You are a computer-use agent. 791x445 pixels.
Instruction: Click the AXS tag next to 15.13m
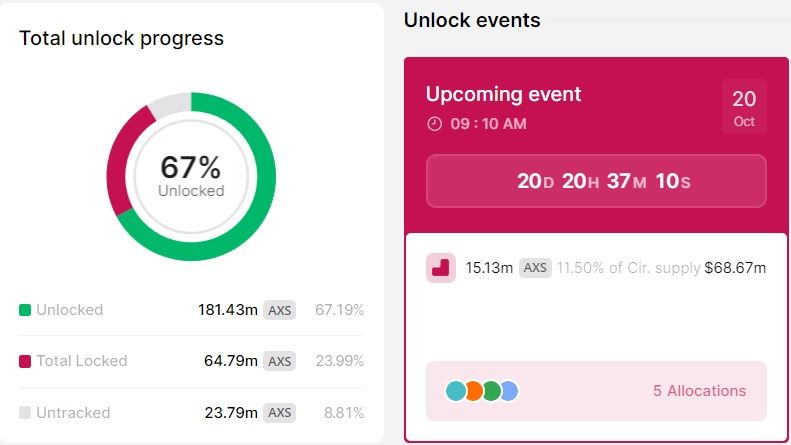[x=535, y=267]
